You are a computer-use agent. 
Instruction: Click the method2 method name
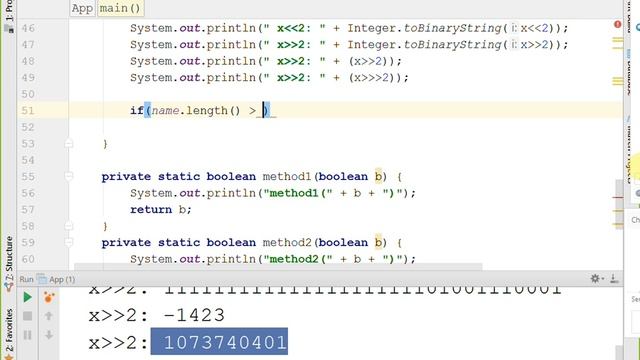(x=287, y=242)
